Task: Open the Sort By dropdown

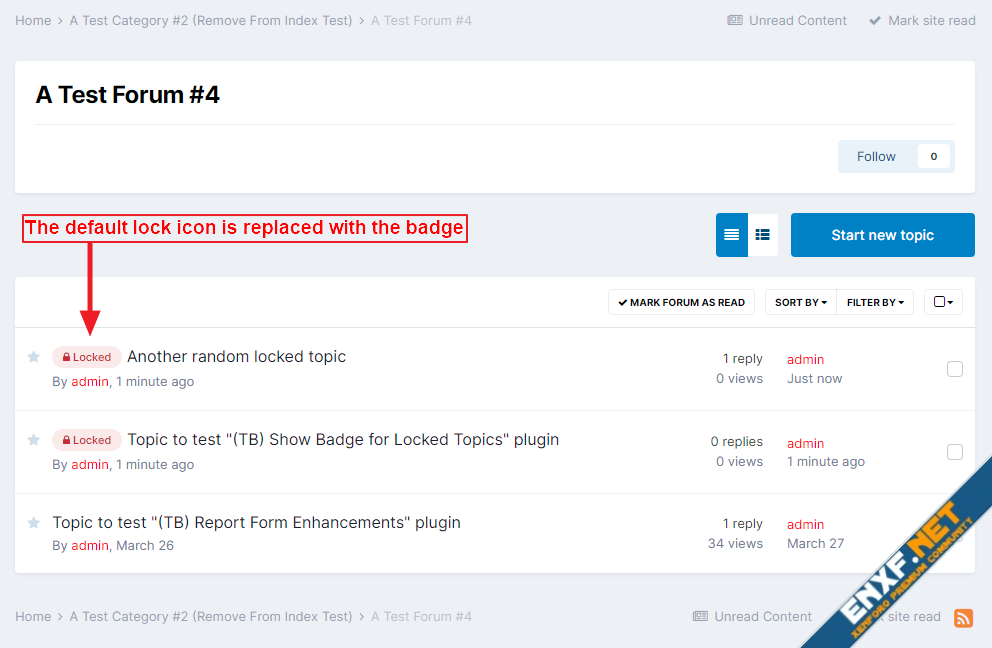Action: pos(801,302)
